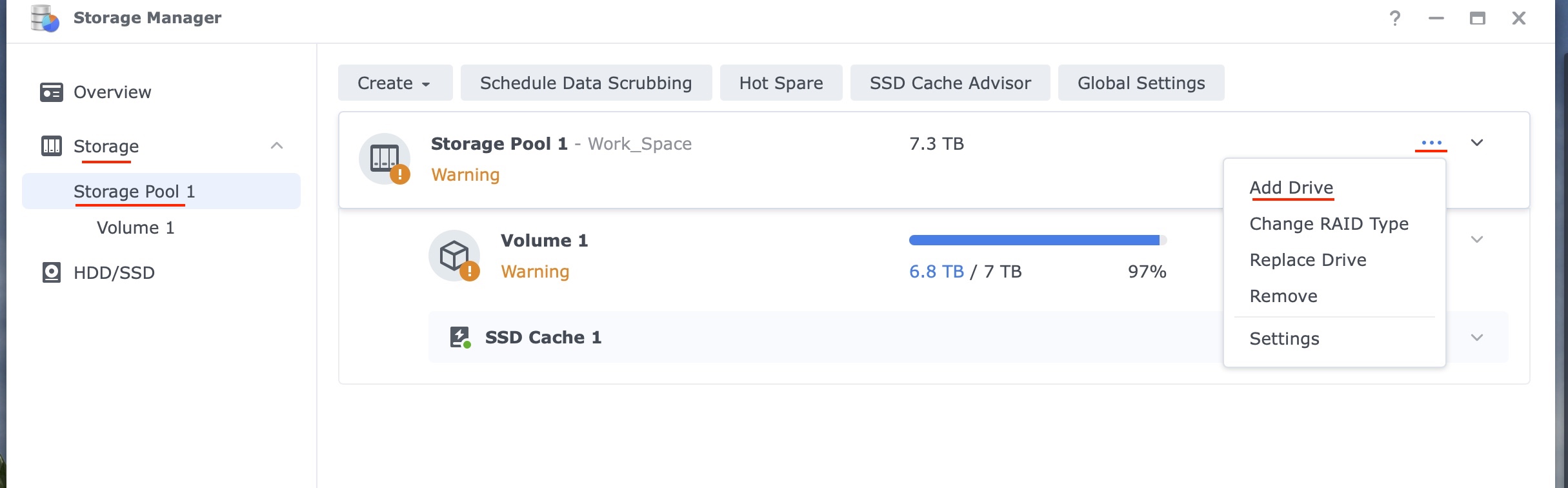Collapse the Storage sidebar section
This screenshot has height=488, width=1568.
tap(277, 146)
